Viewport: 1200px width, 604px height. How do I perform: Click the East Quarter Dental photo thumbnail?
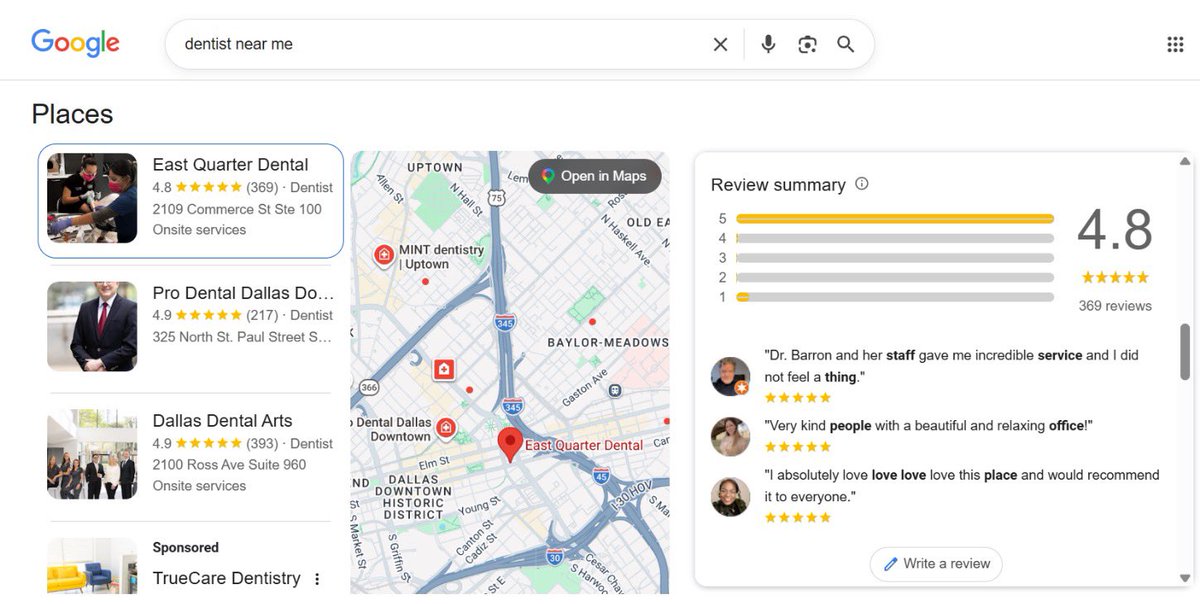click(92, 198)
